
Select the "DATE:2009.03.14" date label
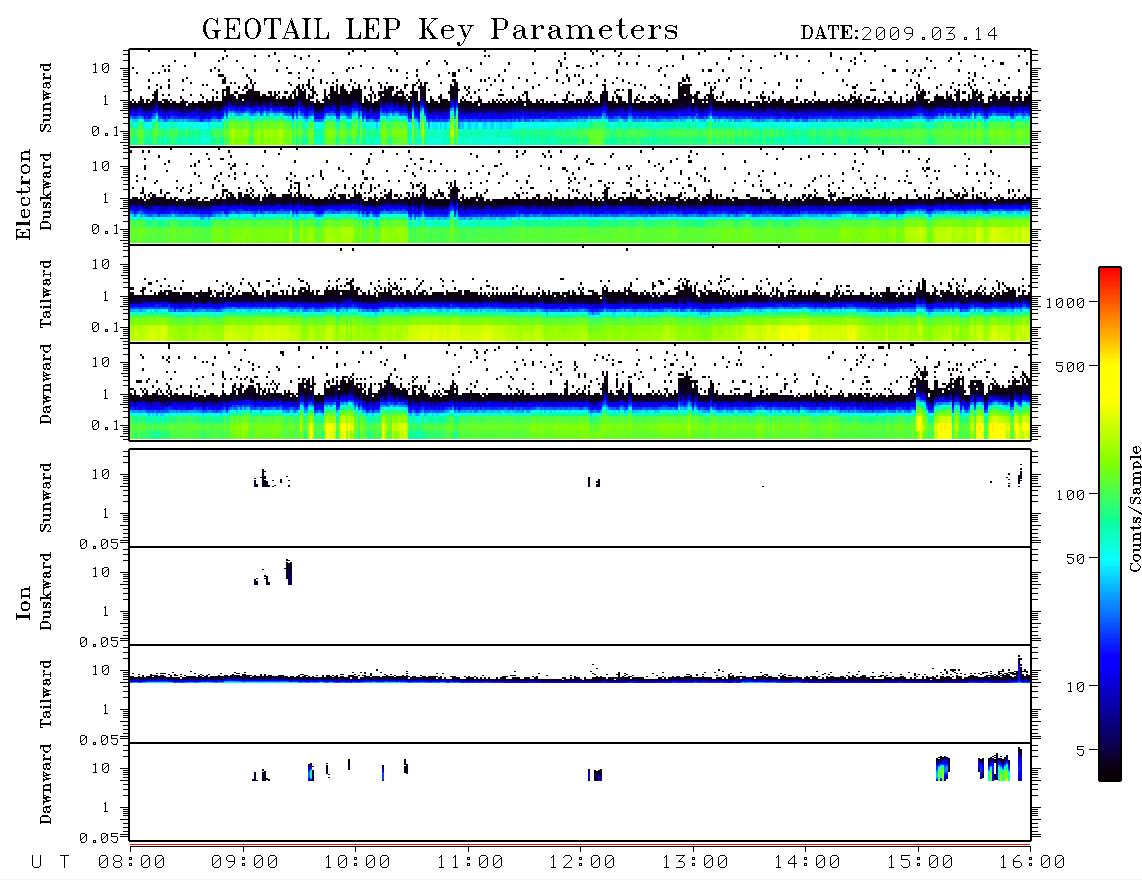899,34
